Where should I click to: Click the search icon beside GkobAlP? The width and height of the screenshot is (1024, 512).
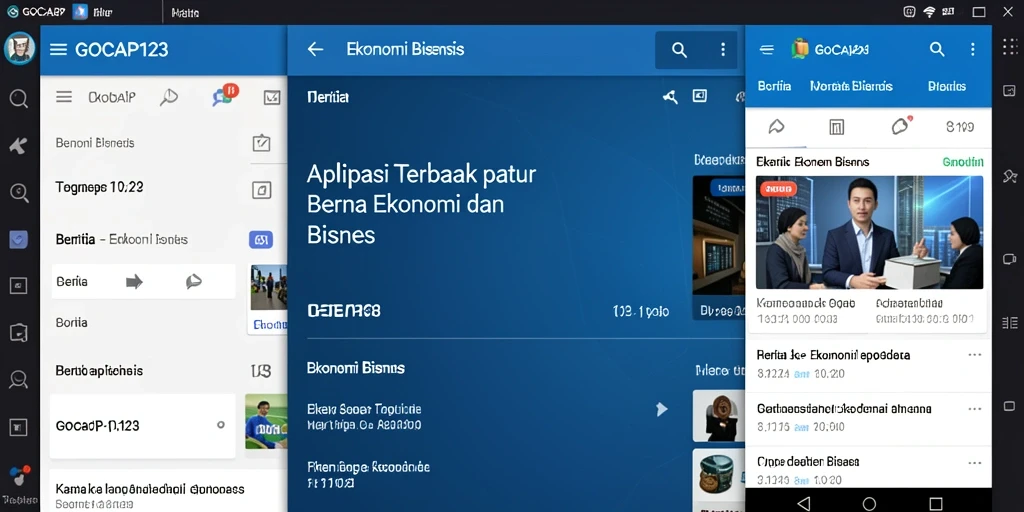[x=168, y=97]
